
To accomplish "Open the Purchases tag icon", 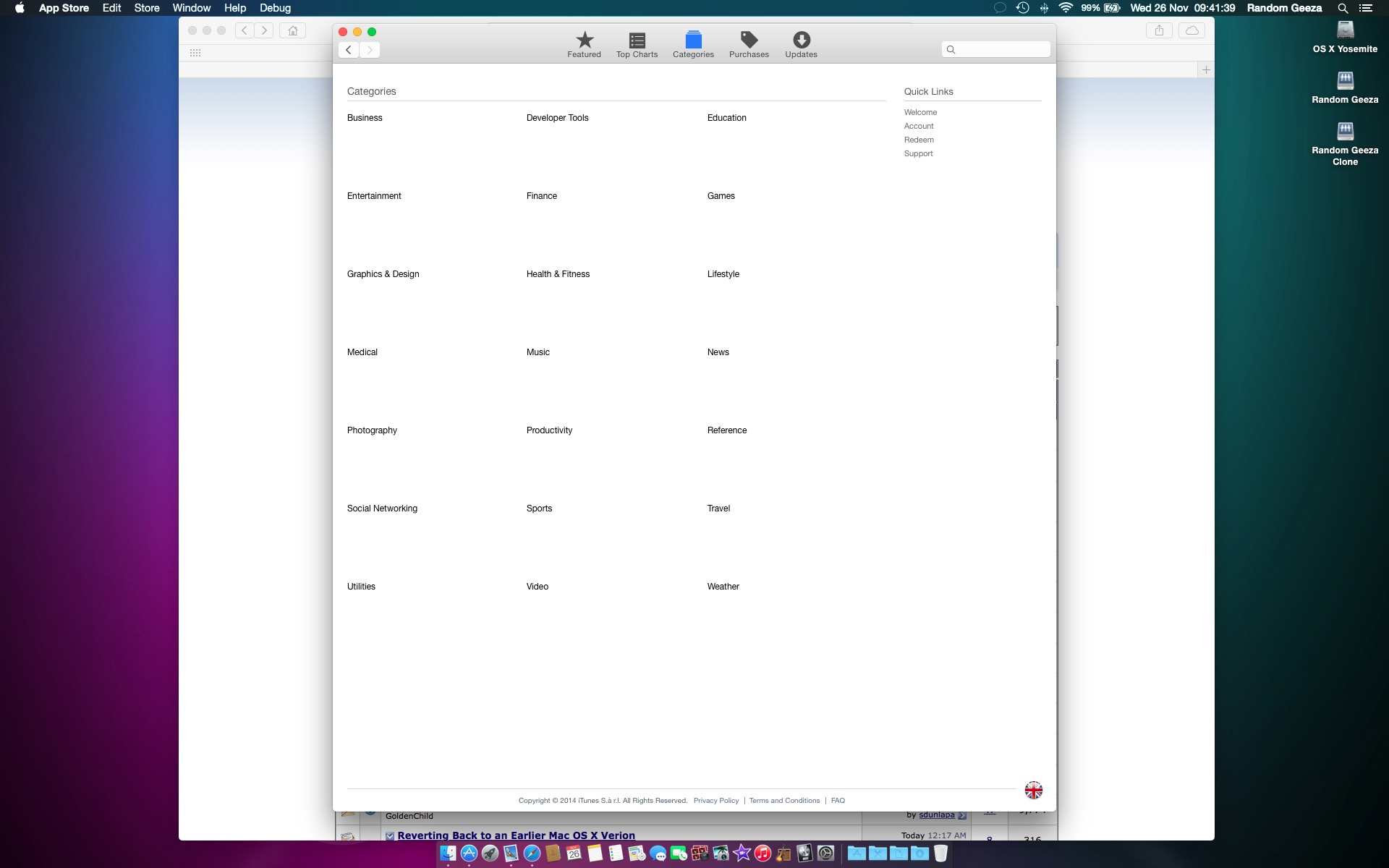I will (749, 45).
